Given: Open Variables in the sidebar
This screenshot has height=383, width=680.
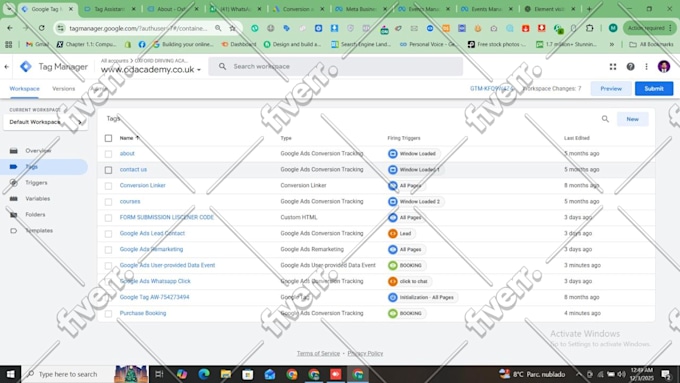Looking at the screenshot, I should [38, 199].
